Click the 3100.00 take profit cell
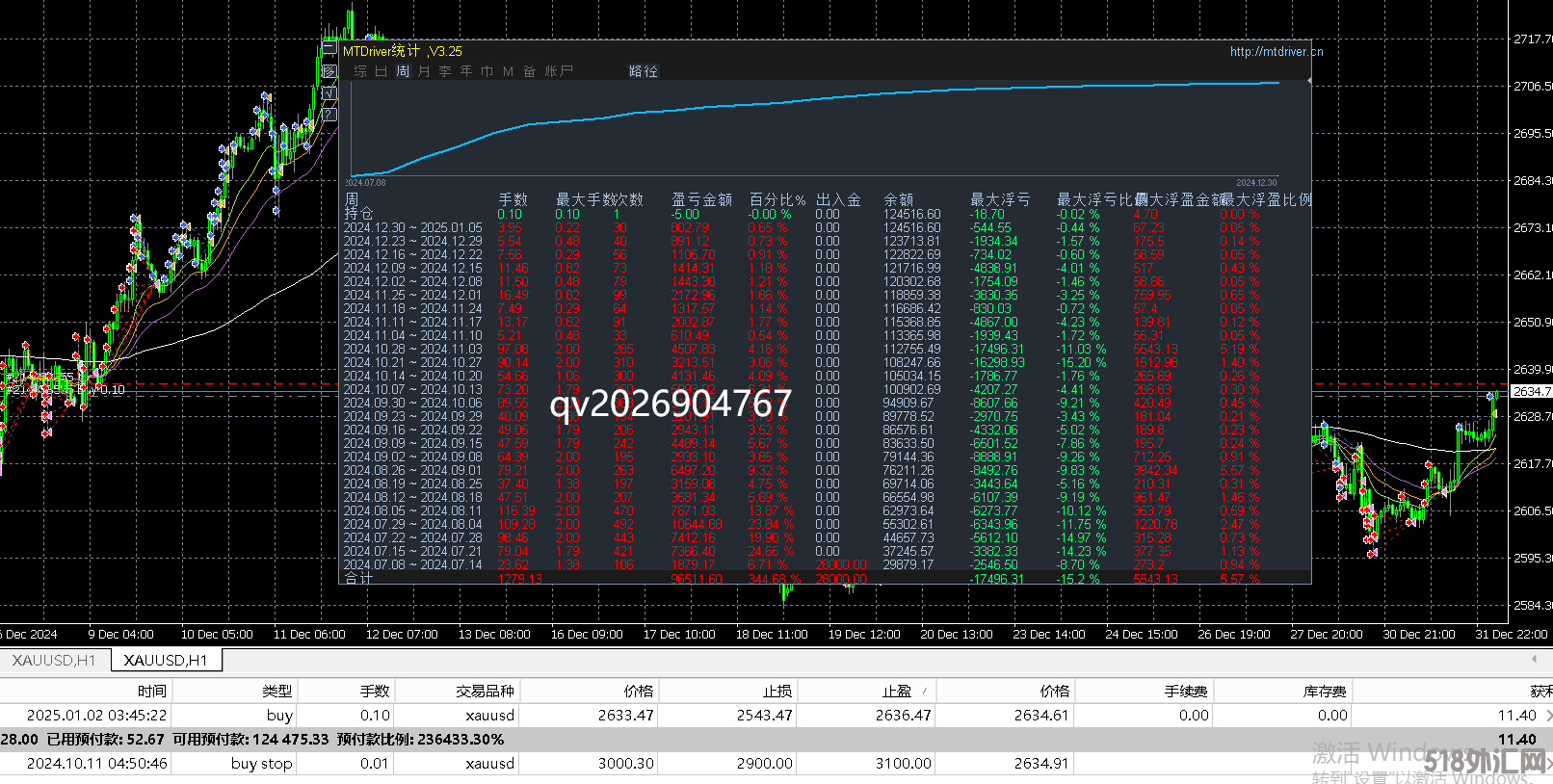The image size is (1553, 784). pos(904,763)
